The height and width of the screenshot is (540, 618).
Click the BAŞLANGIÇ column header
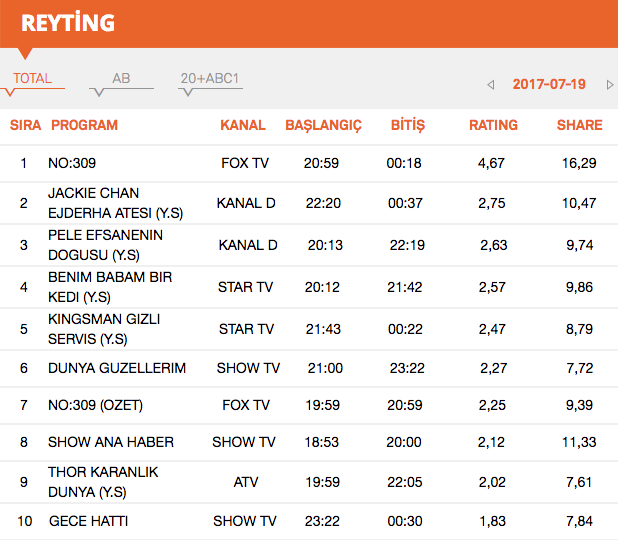[323, 125]
